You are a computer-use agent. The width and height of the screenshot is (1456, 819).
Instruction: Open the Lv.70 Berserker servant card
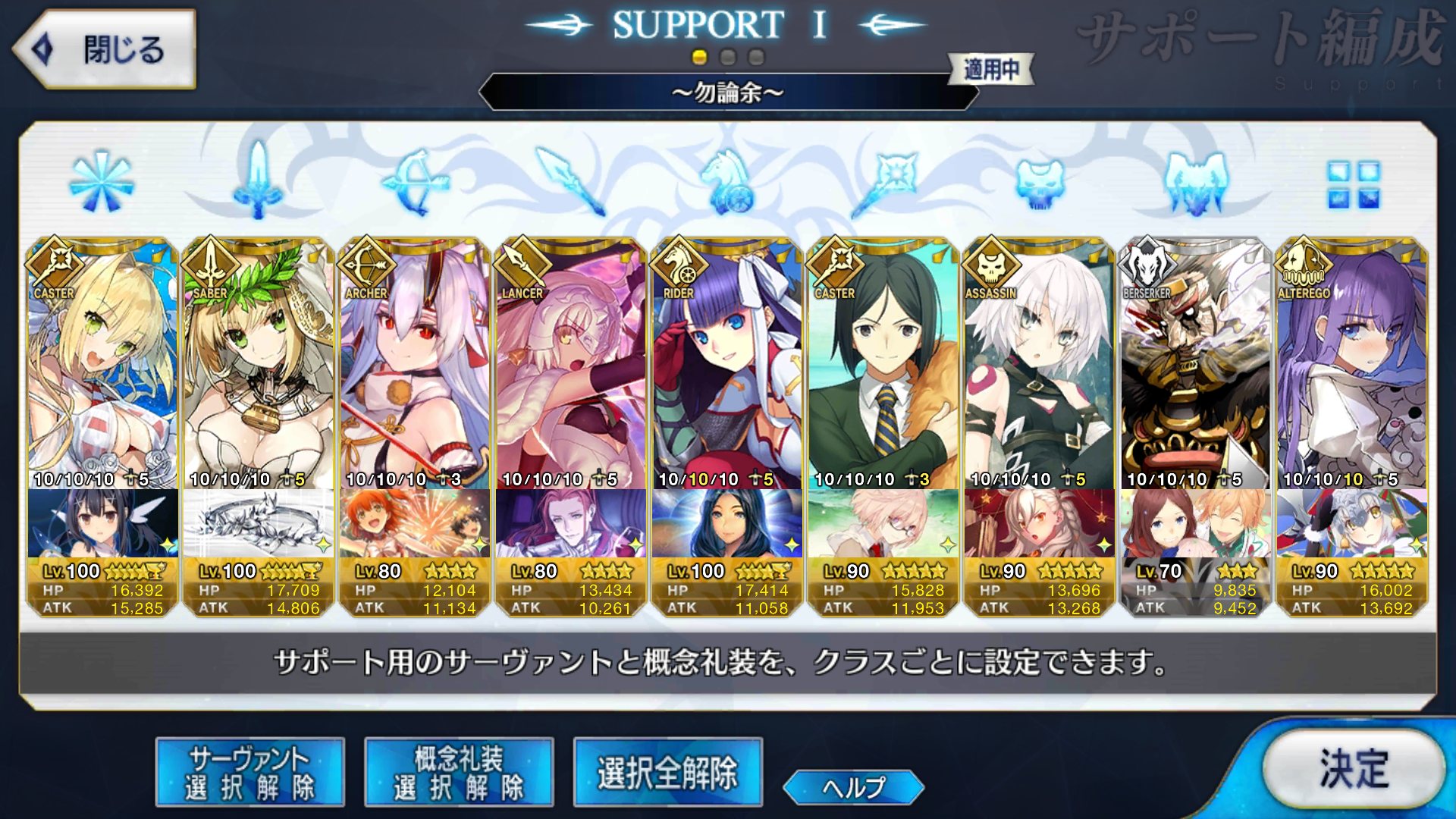click(1195, 427)
